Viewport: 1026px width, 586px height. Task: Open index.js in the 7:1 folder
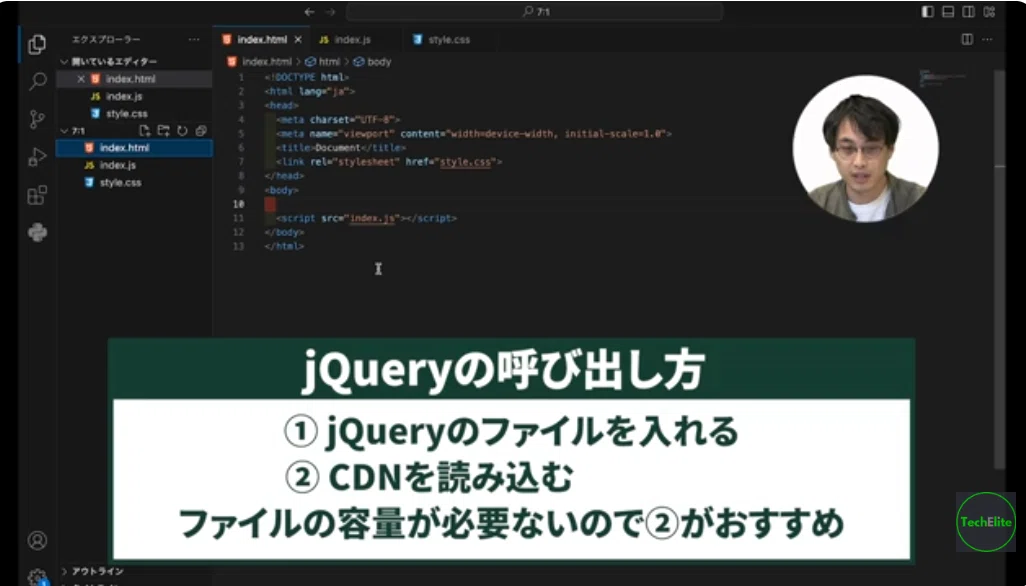pos(134,165)
